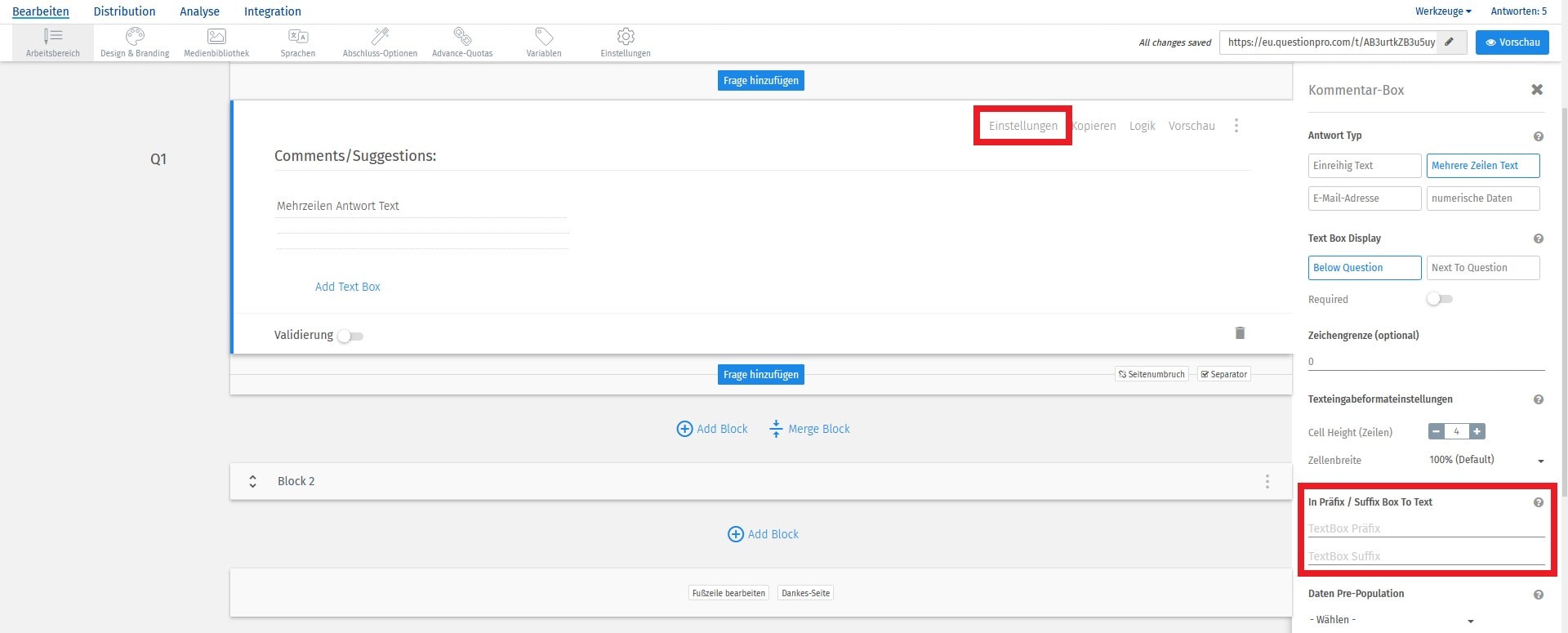The image size is (1568, 633).
Task: Choose Next To Question display
Action: point(1483,268)
